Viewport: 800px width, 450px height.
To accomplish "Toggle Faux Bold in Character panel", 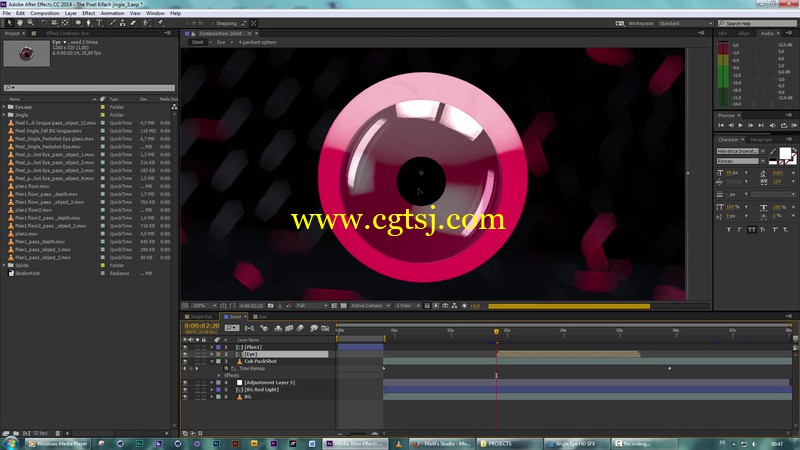I will [x=729, y=230].
